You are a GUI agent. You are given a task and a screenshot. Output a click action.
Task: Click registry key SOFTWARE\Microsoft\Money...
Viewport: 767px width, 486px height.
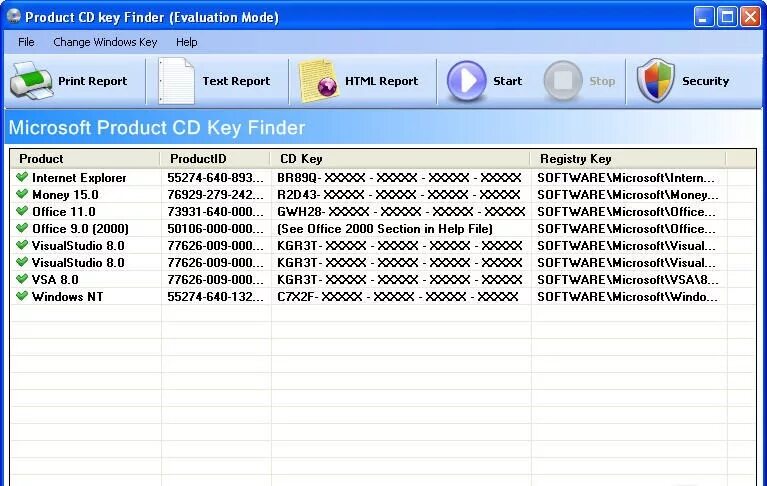[628, 195]
